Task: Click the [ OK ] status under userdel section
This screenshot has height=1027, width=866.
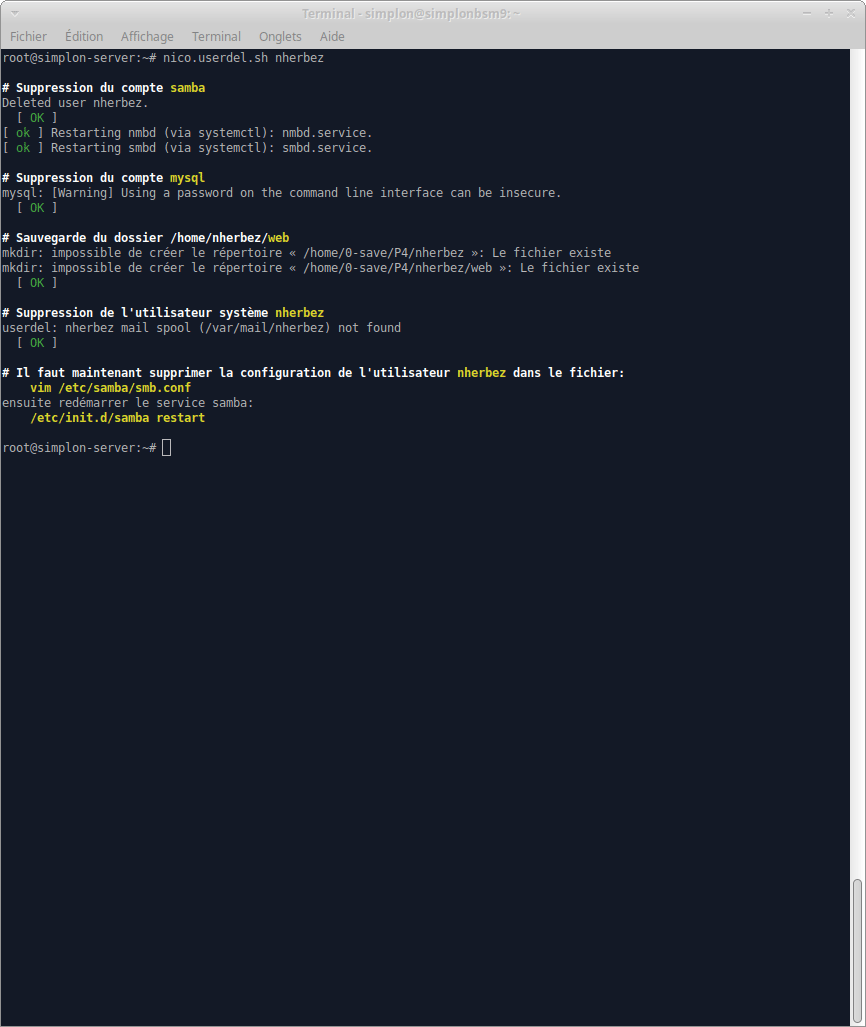Action: coord(37,343)
